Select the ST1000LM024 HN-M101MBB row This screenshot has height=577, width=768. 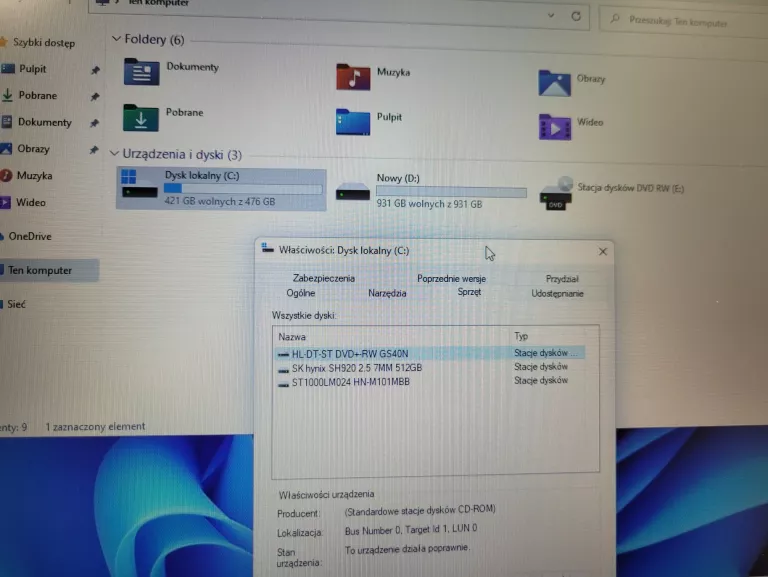pos(429,382)
